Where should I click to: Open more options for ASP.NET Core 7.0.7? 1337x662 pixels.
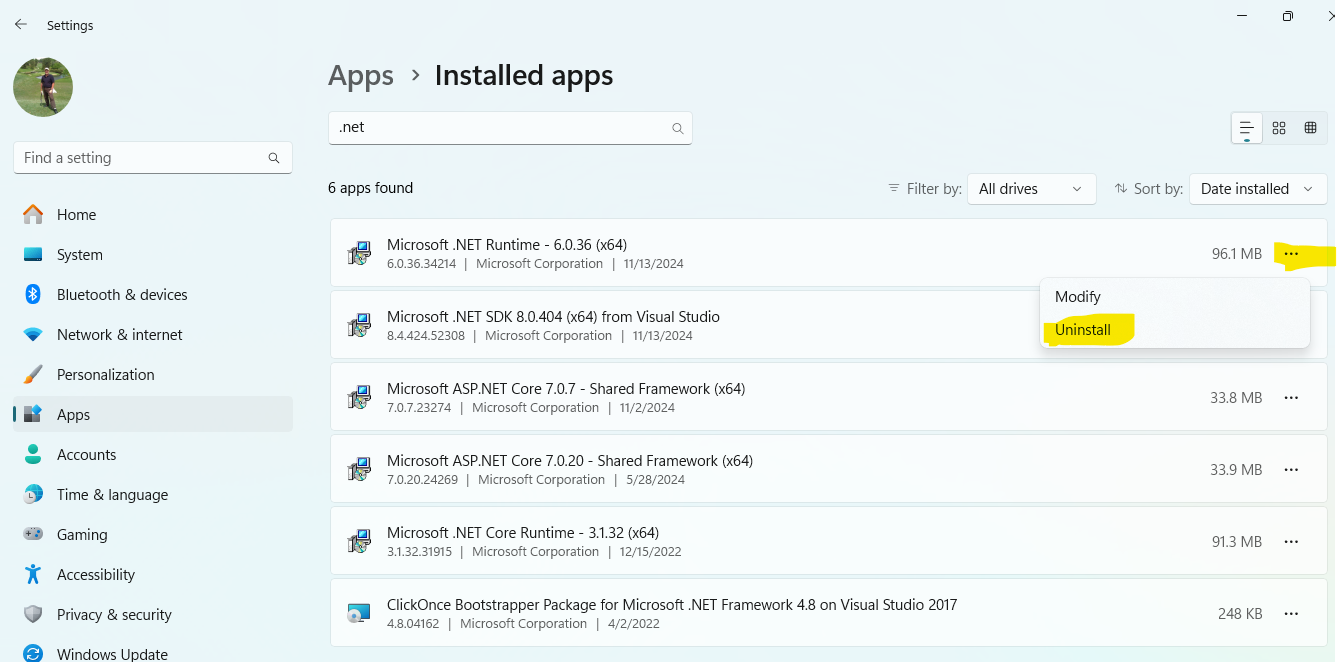pyautogui.click(x=1291, y=398)
